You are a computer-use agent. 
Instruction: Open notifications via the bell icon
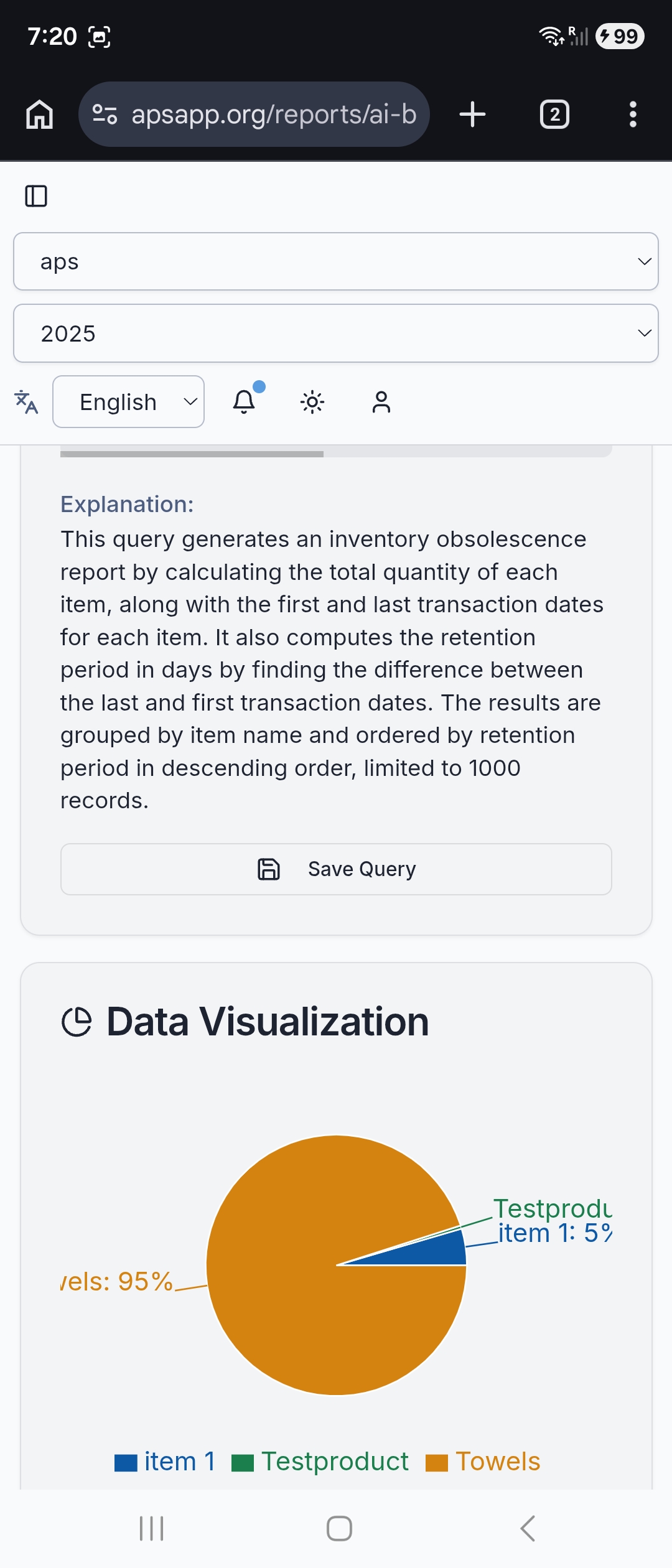coord(244,402)
